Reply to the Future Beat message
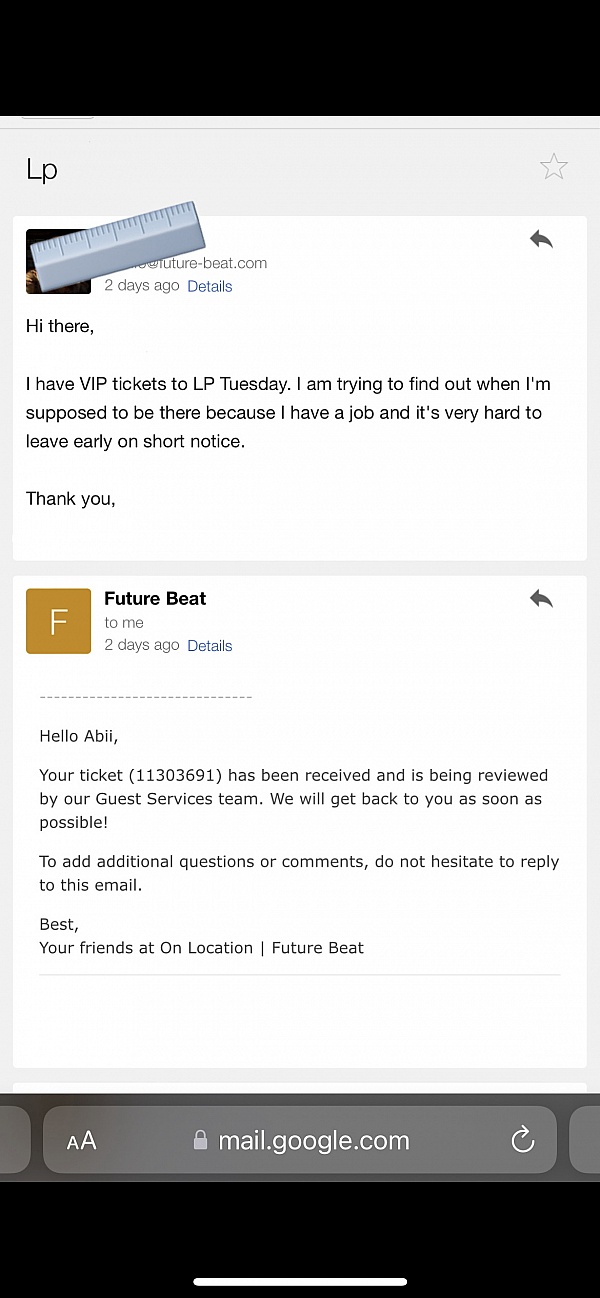Viewport: 600px width, 1298px height. click(x=541, y=599)
